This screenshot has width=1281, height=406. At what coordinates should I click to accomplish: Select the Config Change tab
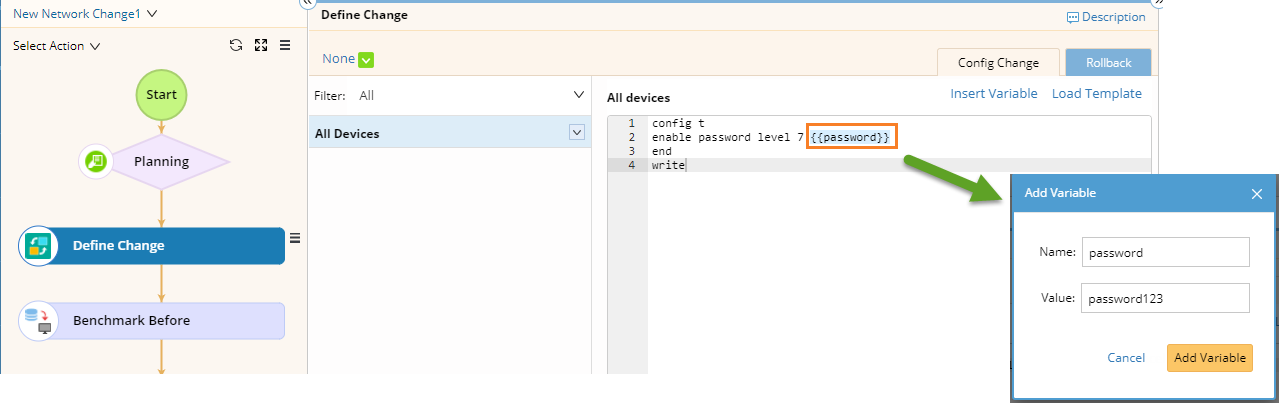pos(998,62)
